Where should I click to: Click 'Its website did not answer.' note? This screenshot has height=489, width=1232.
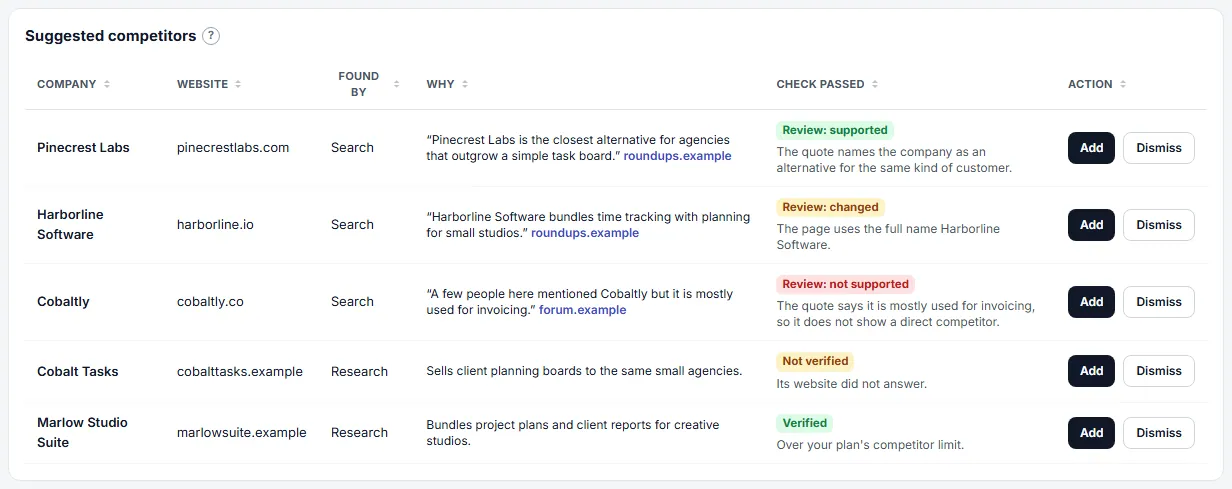click(x=852, y=384)
